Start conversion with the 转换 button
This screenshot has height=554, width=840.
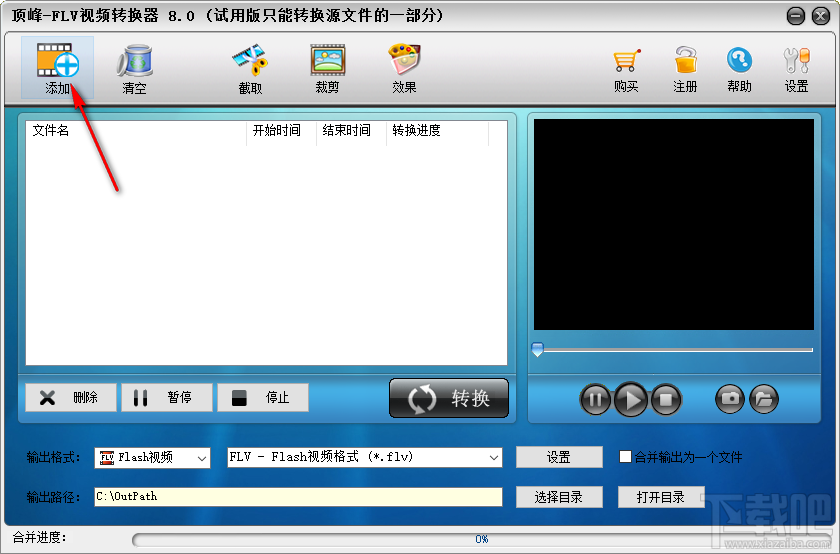(x=449, y=398)
